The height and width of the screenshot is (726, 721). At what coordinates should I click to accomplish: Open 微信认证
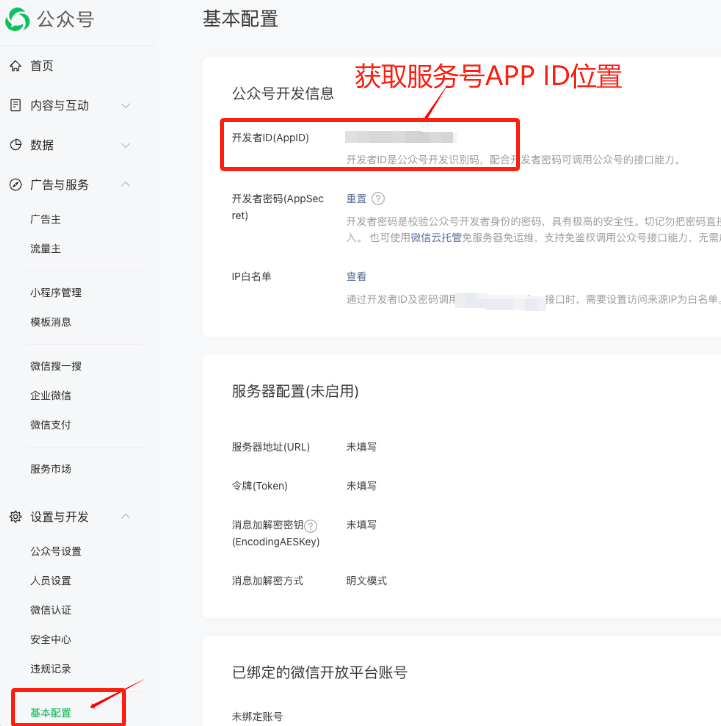pos(51,610)
